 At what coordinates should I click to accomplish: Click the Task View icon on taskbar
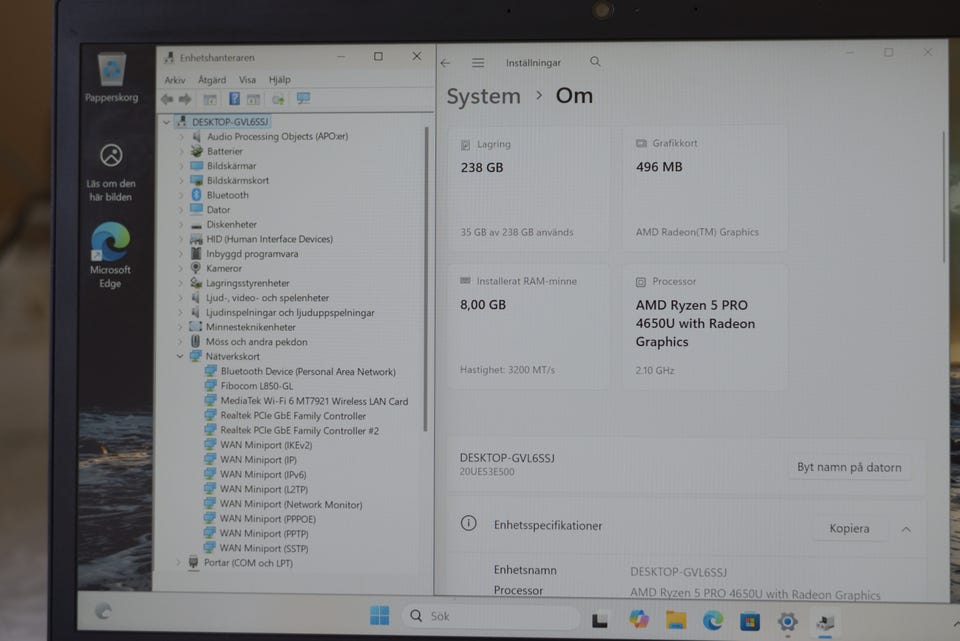(600, 620)
